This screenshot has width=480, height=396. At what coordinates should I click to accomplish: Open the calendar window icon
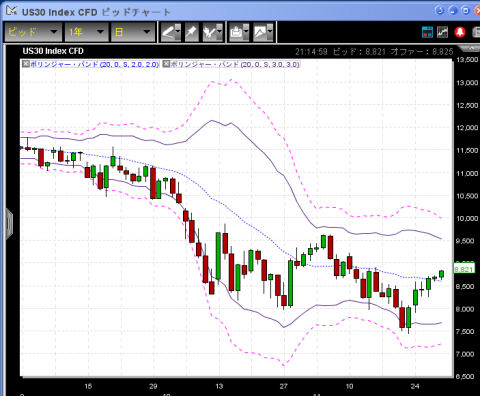click(x=427, y=32)
